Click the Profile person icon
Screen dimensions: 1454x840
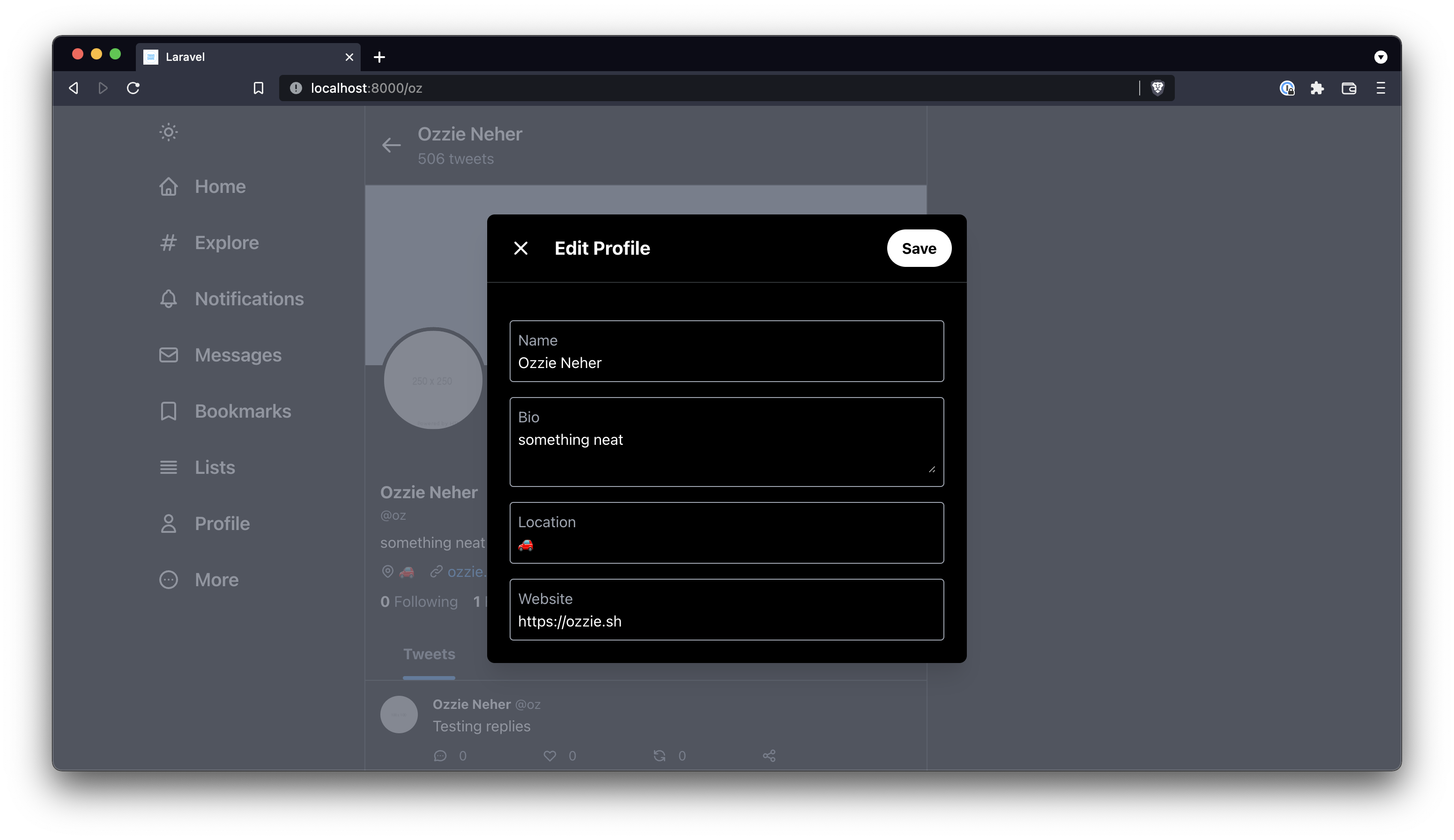coord(168,523)
